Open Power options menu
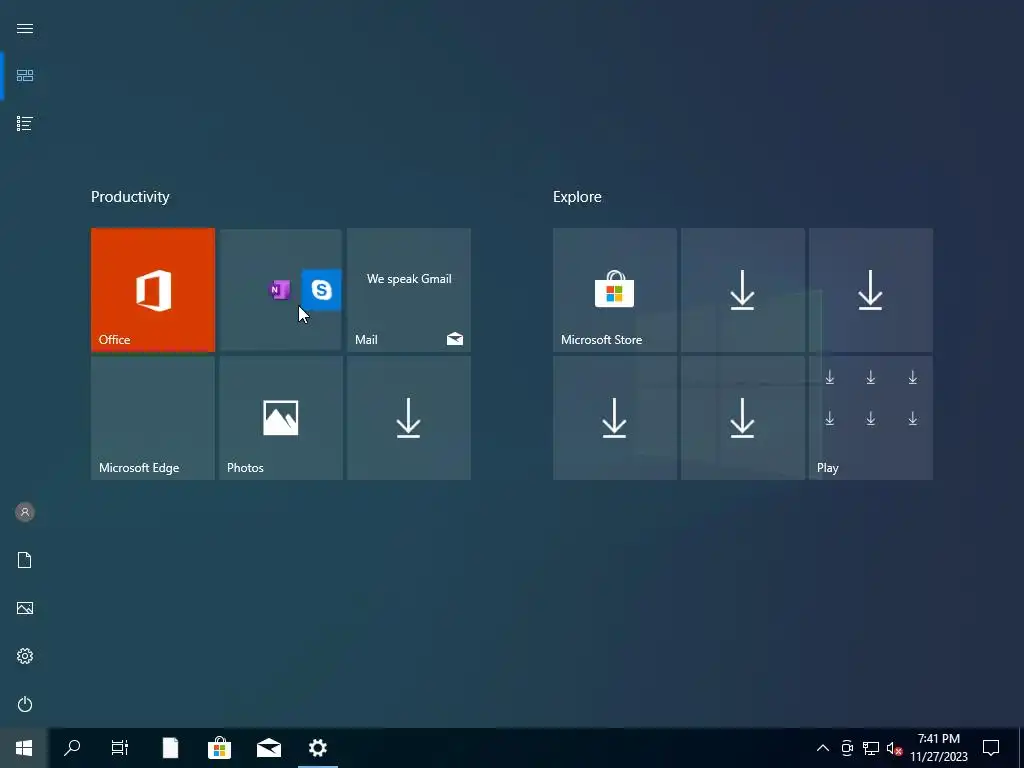Image resolution: width=1024 pixels, height=768 pixels. coord(25,704)
